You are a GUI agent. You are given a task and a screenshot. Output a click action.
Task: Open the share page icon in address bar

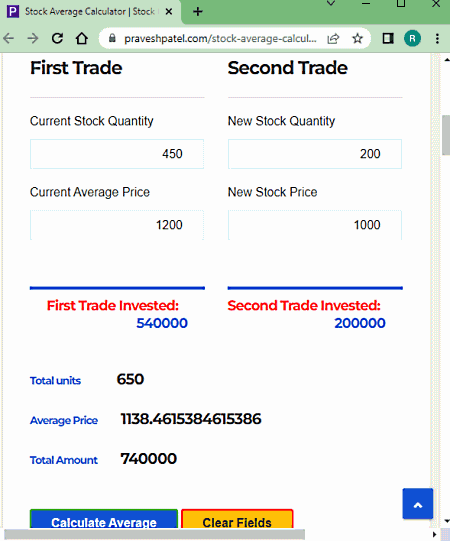333,38
